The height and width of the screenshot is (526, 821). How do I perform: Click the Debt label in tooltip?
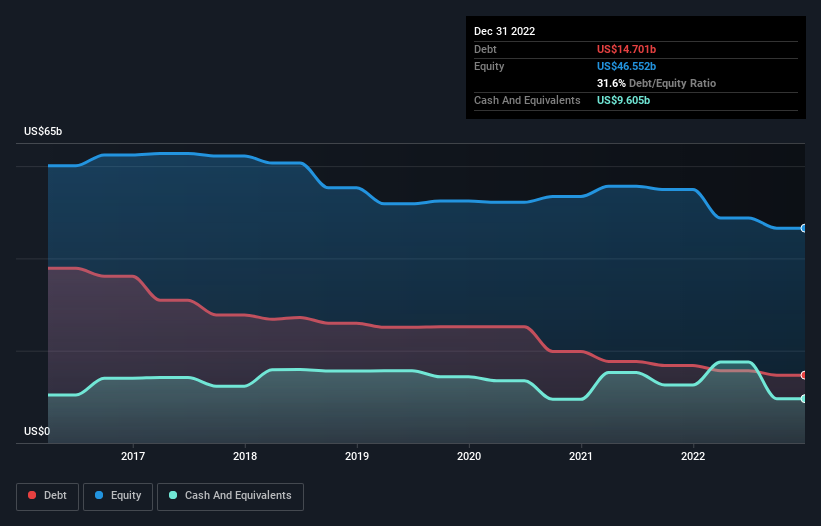click(485, 49)
